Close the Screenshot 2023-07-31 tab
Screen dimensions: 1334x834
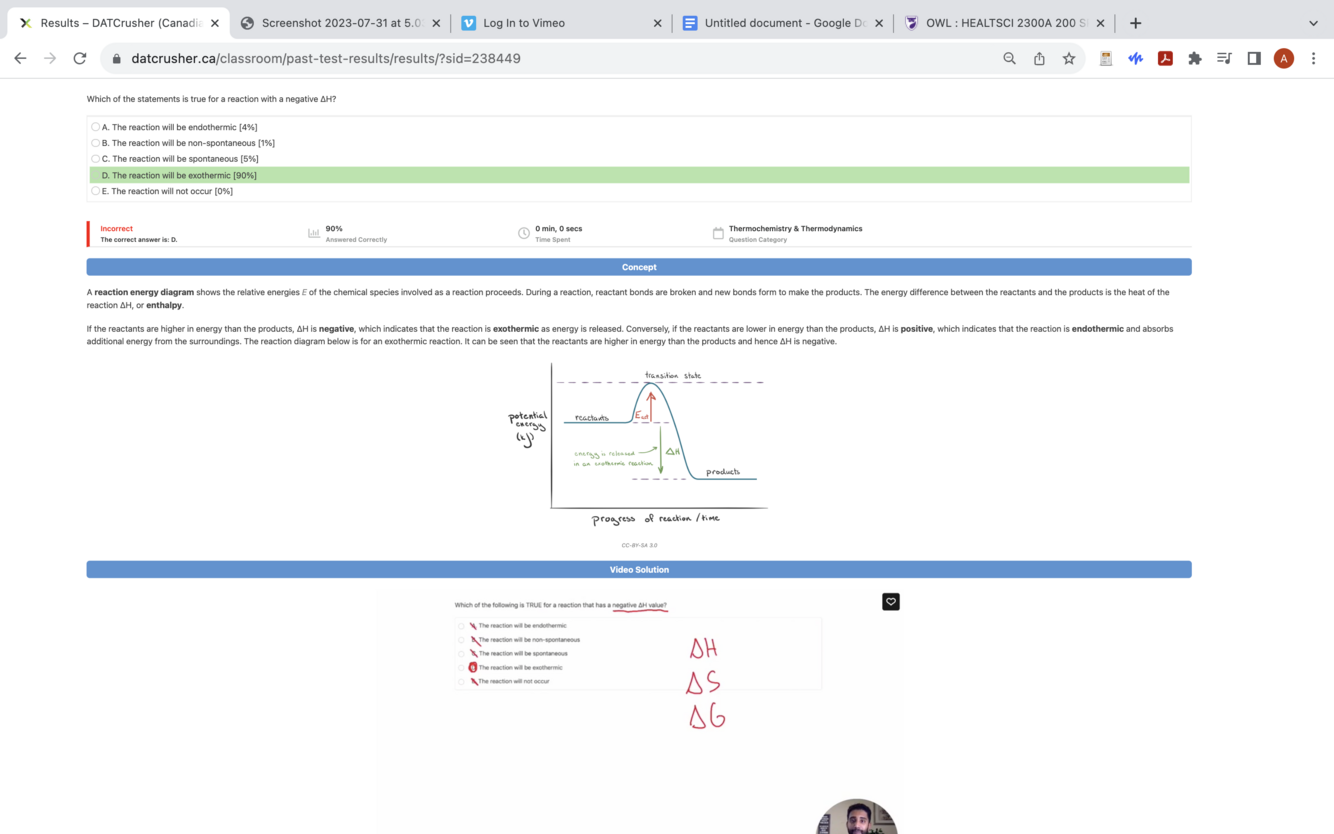[436, 23]
